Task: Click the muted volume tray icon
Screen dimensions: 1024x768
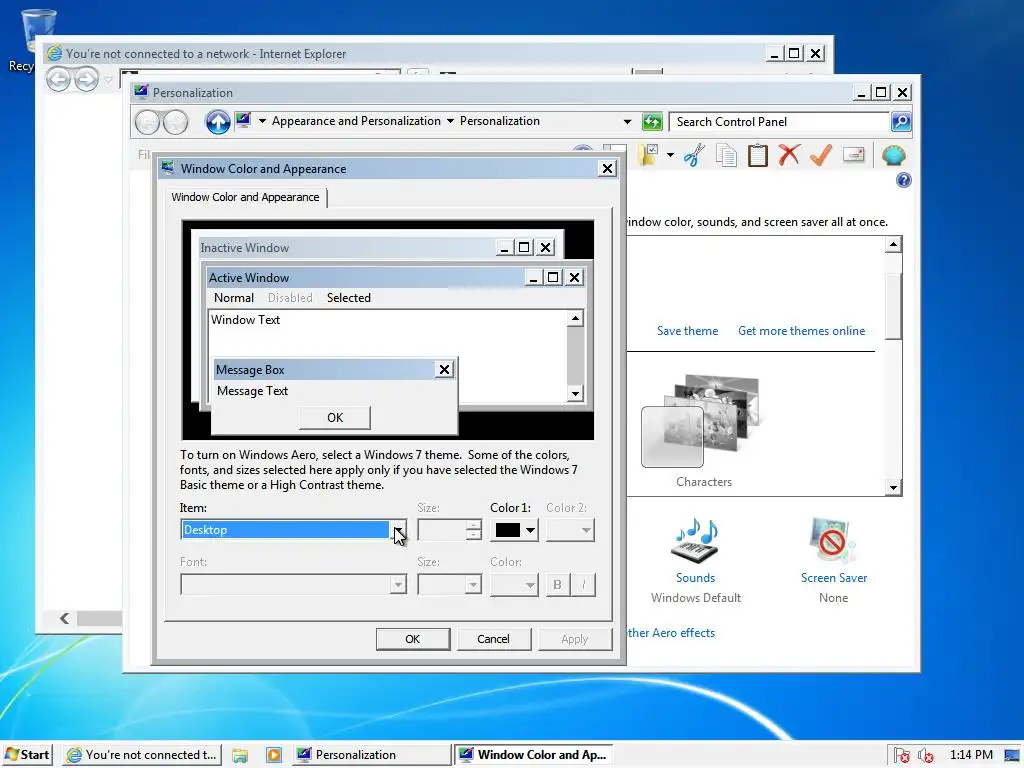Action: point(925,755)
